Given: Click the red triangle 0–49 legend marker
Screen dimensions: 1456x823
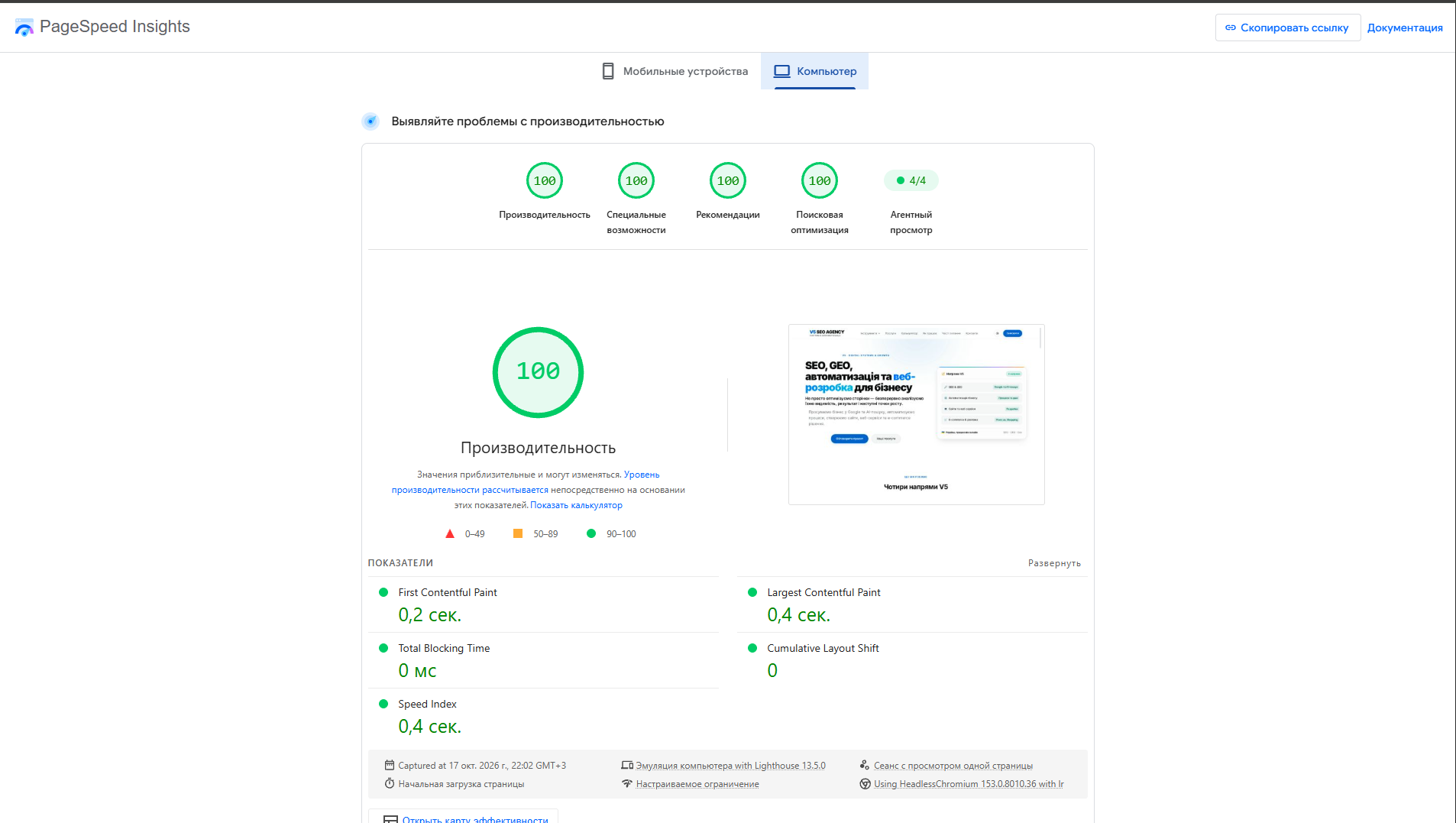Looking at the screenshot, I should tap(450, 533).
